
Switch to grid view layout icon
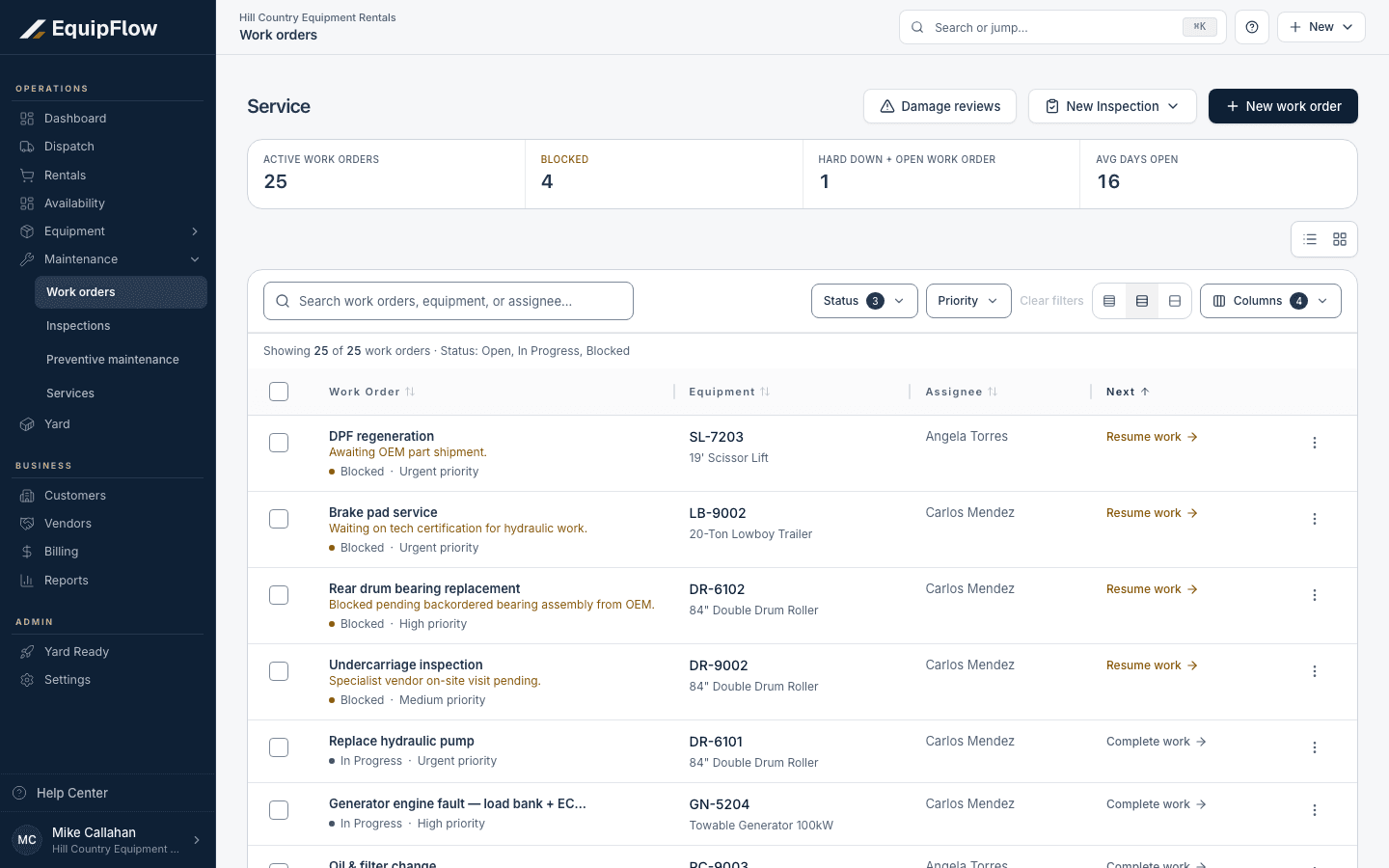1340,239
